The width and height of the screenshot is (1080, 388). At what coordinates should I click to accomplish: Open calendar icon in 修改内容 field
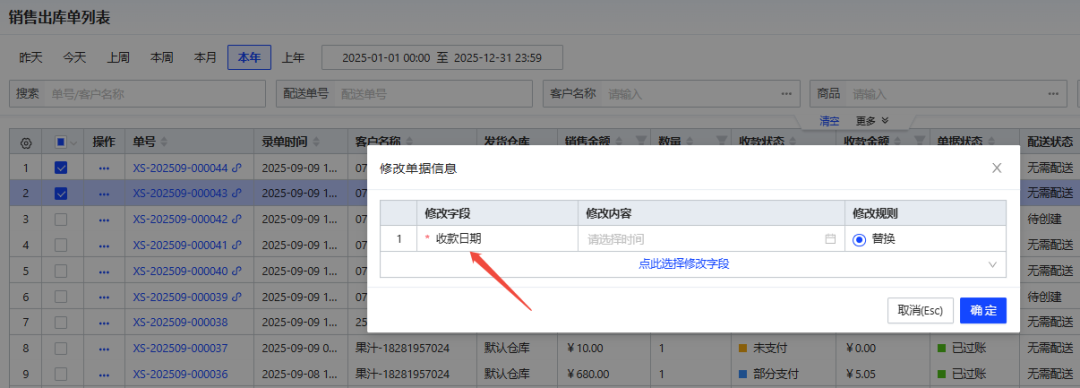tap(830, 239)
